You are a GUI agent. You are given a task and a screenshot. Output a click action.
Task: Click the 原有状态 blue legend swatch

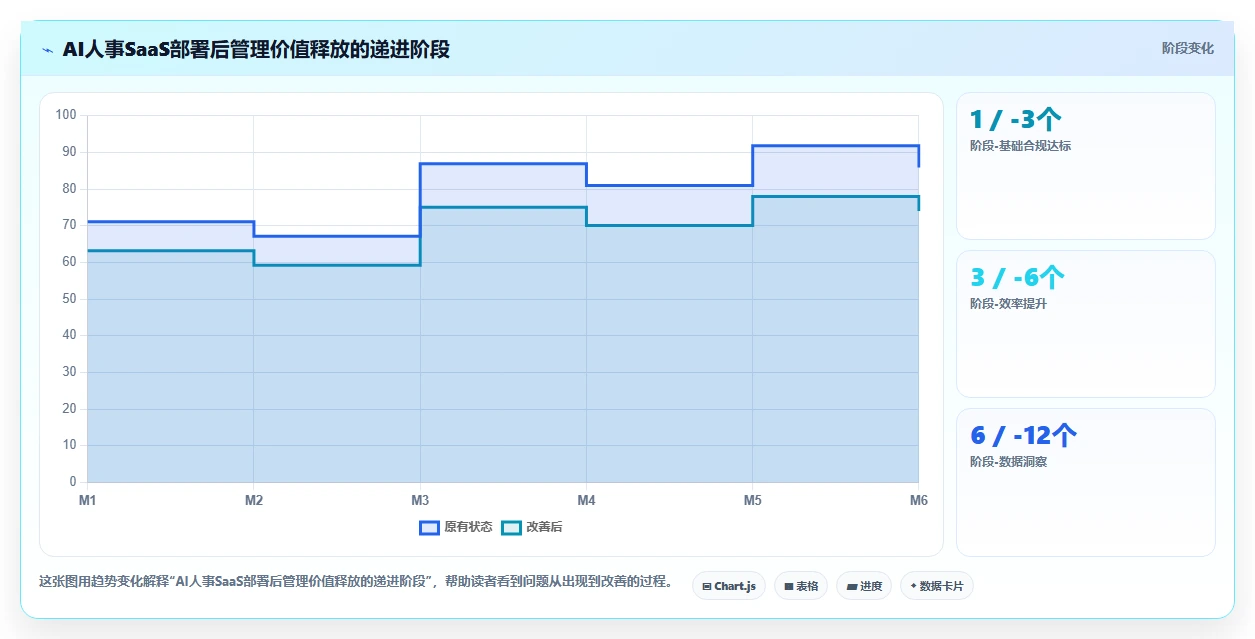(430, 527)
